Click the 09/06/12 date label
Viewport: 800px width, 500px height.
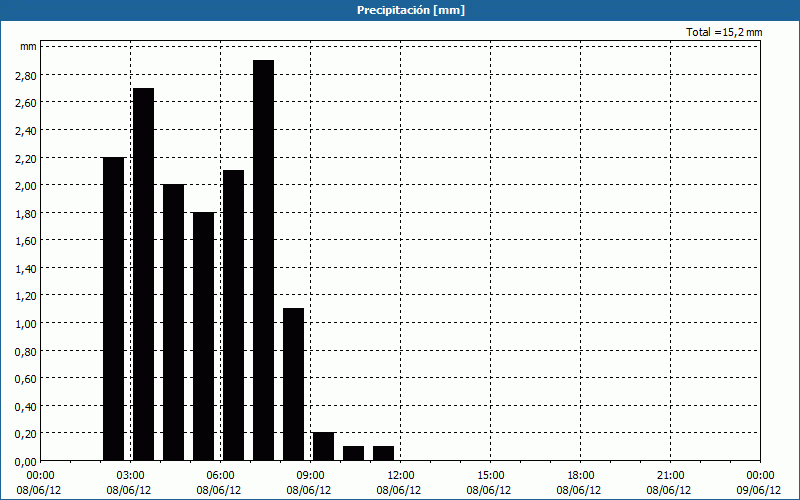click(759, 490)
